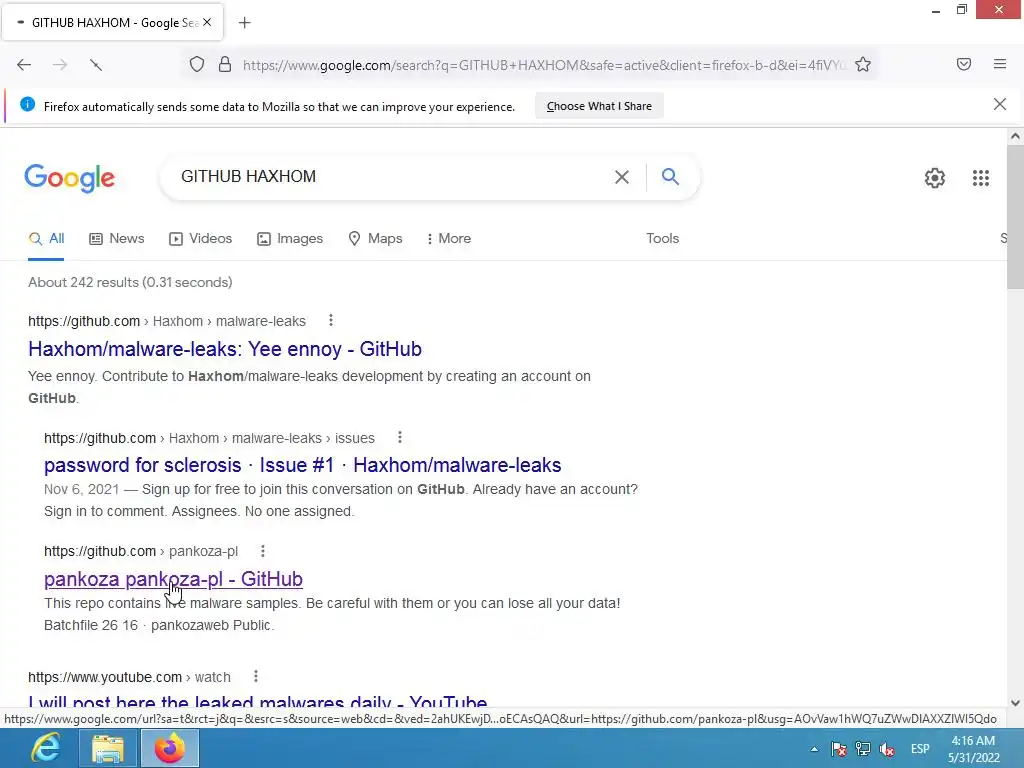Screen dimensions: 1024x768
Task: Open the leaked malwares YouTube result
Action: pyautogui.click(x=257, y=701)
